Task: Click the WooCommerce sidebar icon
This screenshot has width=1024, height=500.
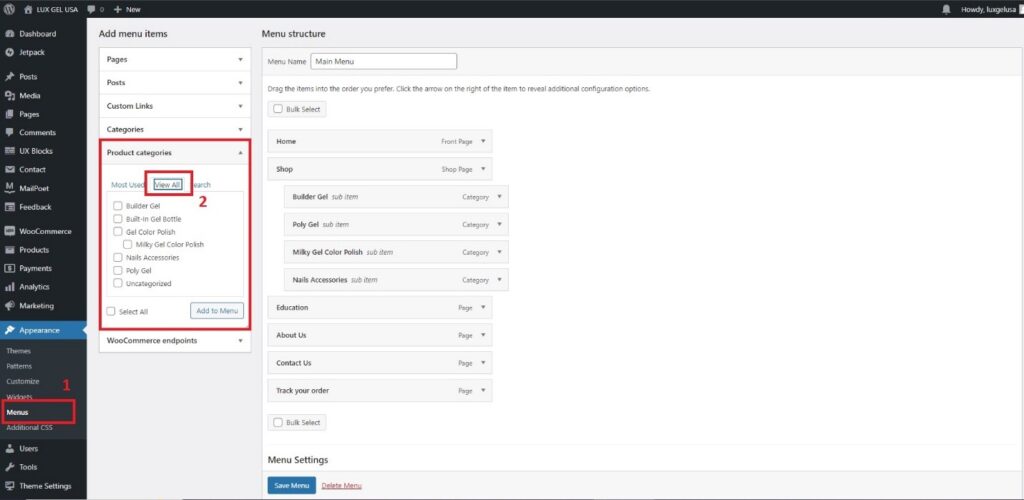Action: pyautogui.click(x=9, y=231)
